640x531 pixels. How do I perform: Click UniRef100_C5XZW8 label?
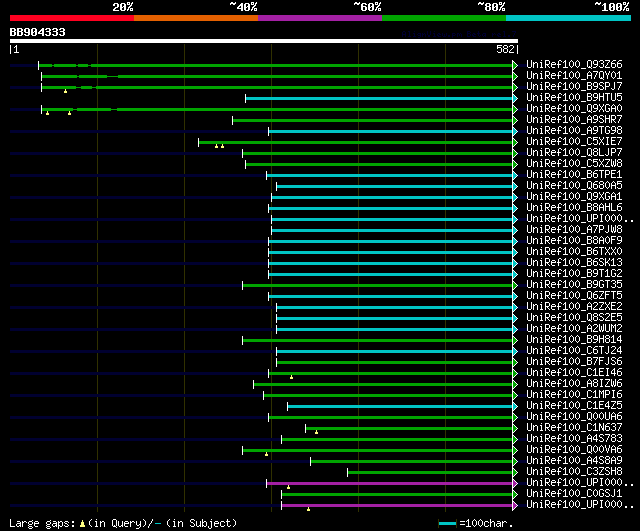click(x=574, y=164)
